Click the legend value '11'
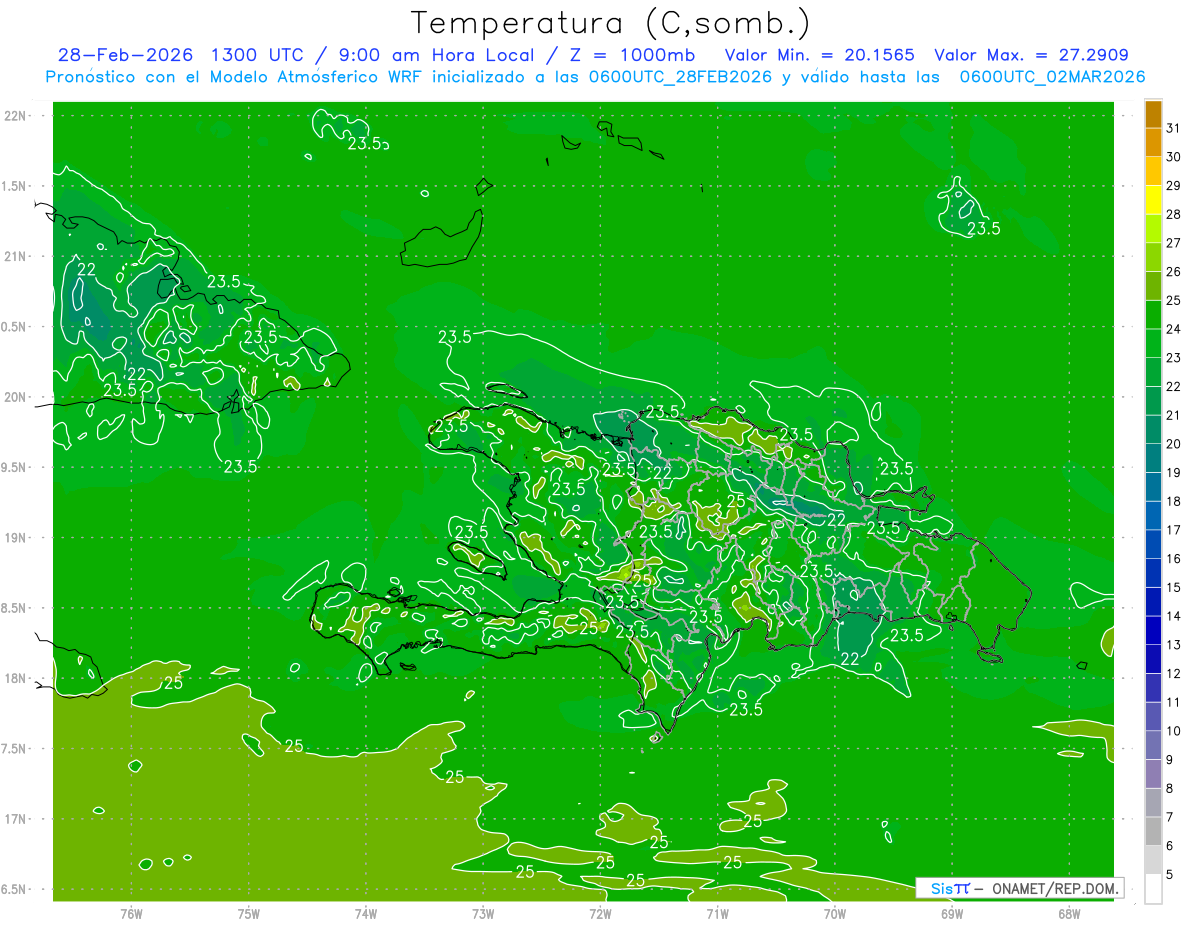 click(x=1174, y=702)
